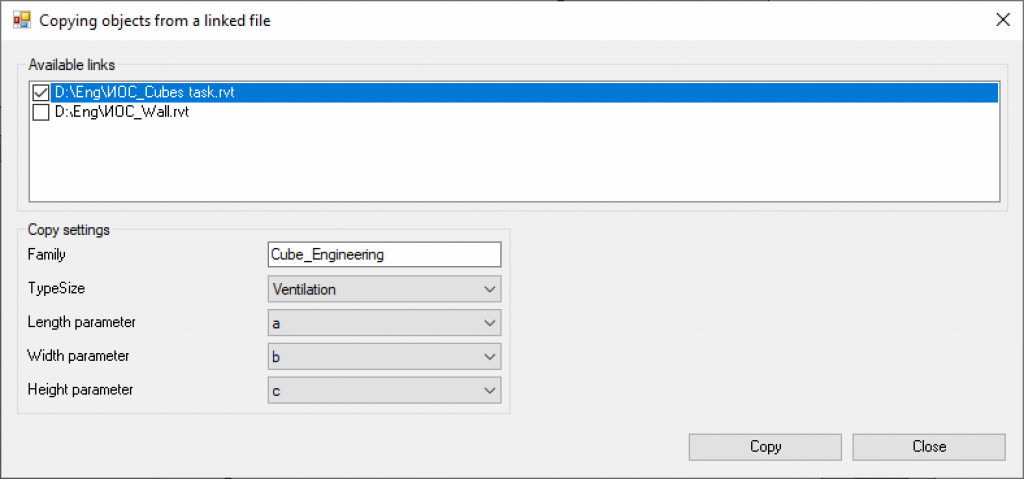Click the Copy settings group heading

coord(69,229)
